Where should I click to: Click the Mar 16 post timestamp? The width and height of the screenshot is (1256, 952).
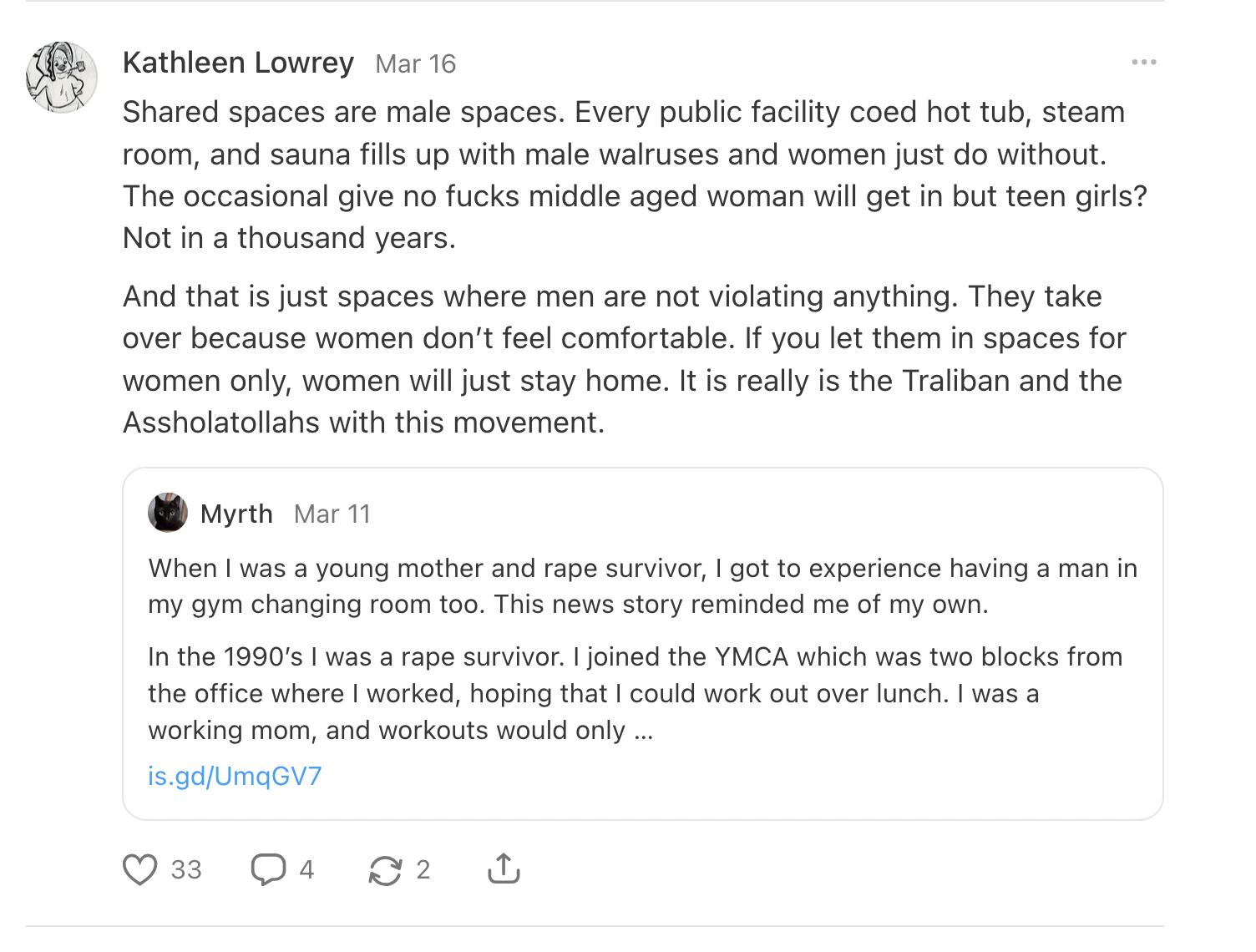[x=415, y=64]
